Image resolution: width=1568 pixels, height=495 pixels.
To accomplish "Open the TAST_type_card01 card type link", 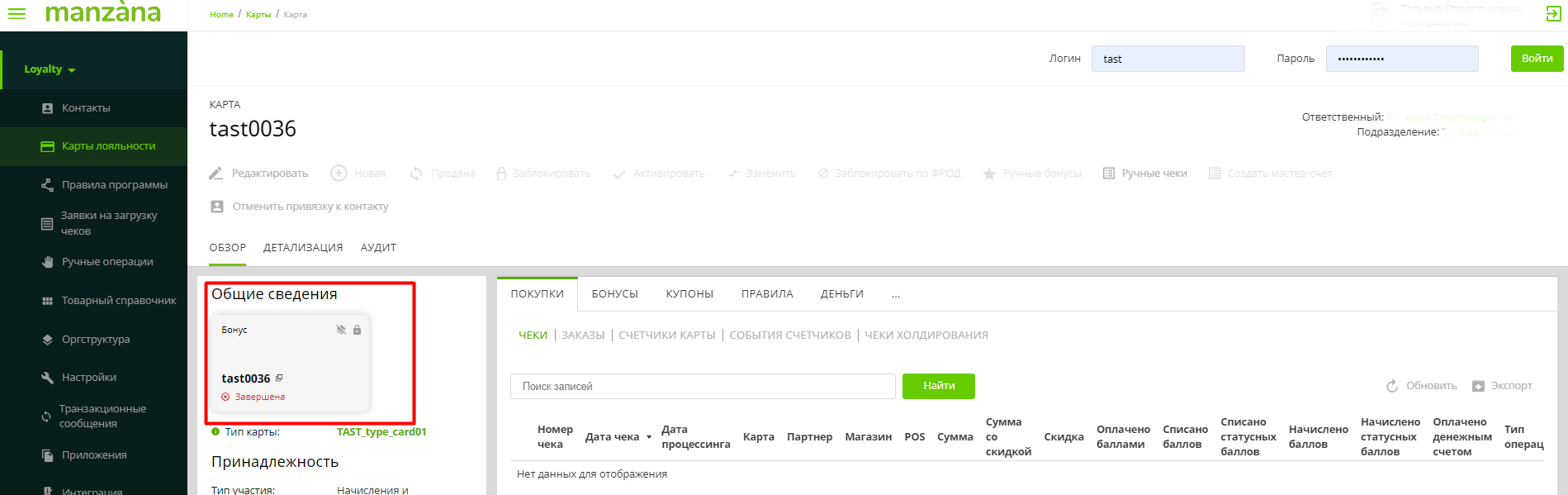I will coord(381,432).
